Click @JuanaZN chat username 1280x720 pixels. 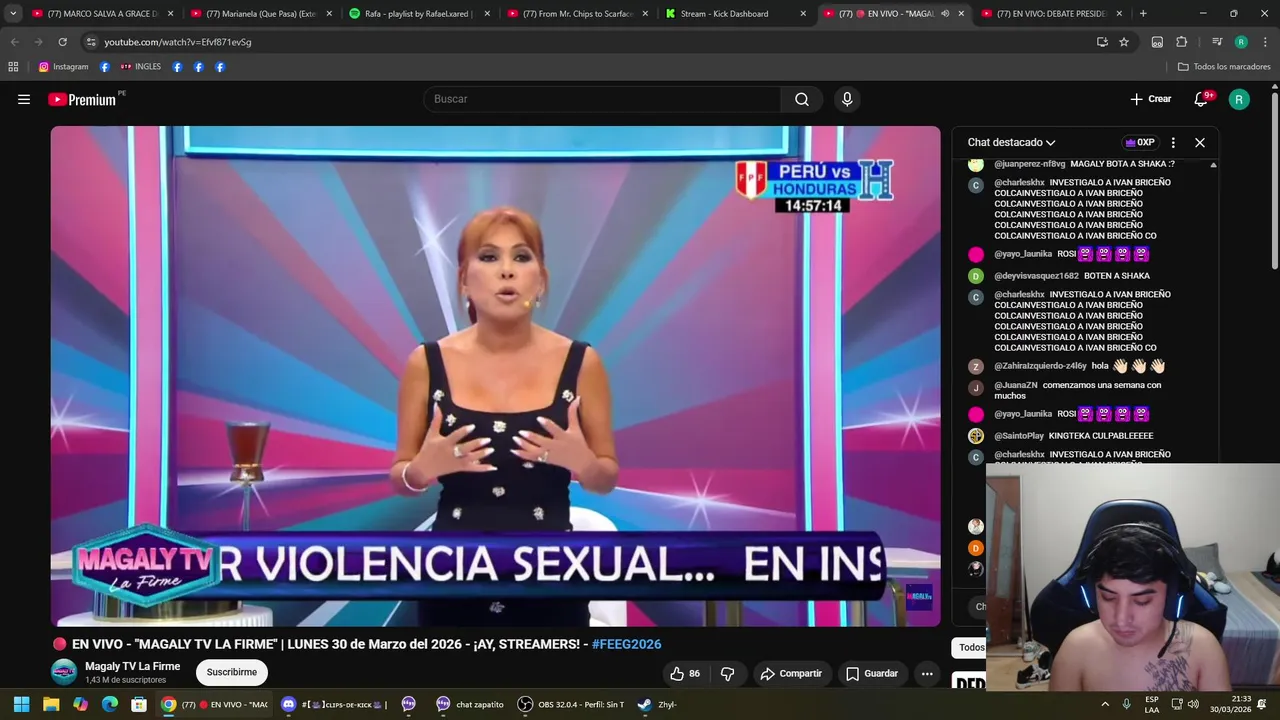(x=1016, y=385)
